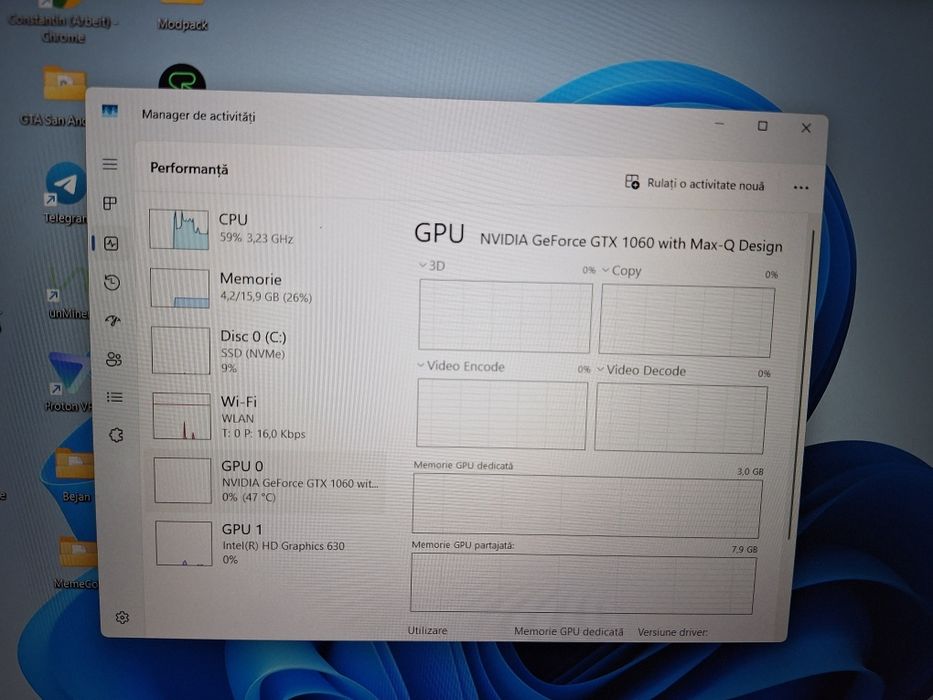This screenshot has width=933, height=700.
Task: Select the Memorie usage thumbnail
Action: point(180,288)
